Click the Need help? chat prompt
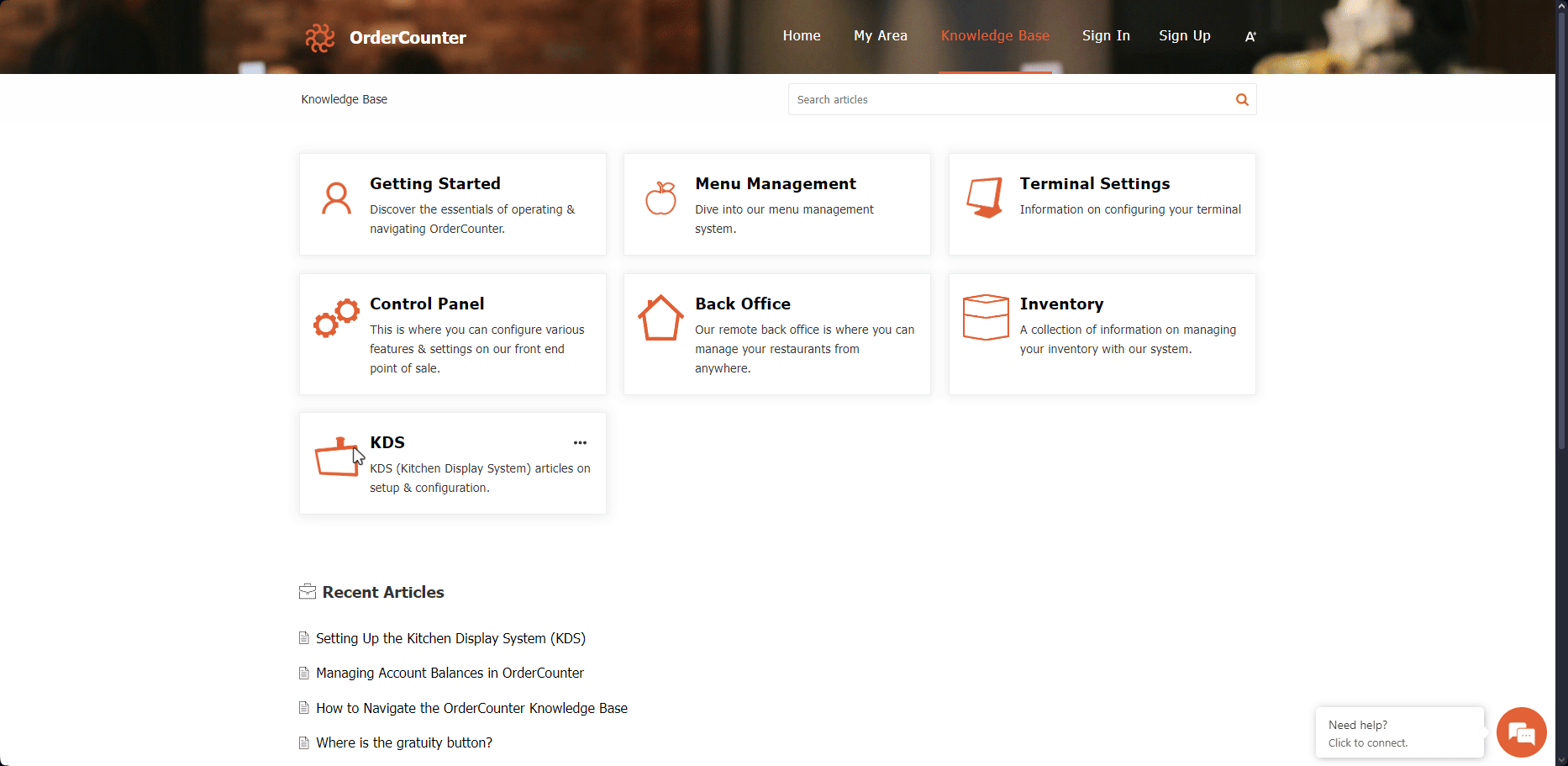Image resolution: width=1568 pixels, height=766 pixels. (1400, 732)
